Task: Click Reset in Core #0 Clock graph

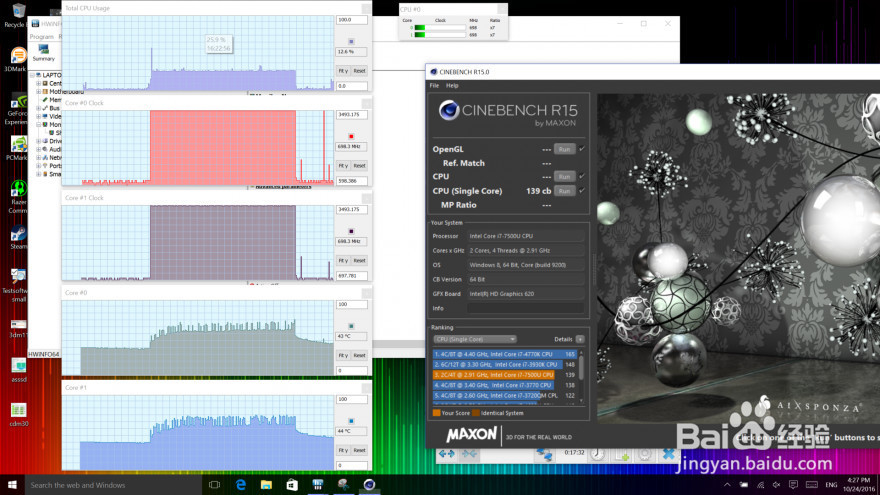Action: pos(359,166)
